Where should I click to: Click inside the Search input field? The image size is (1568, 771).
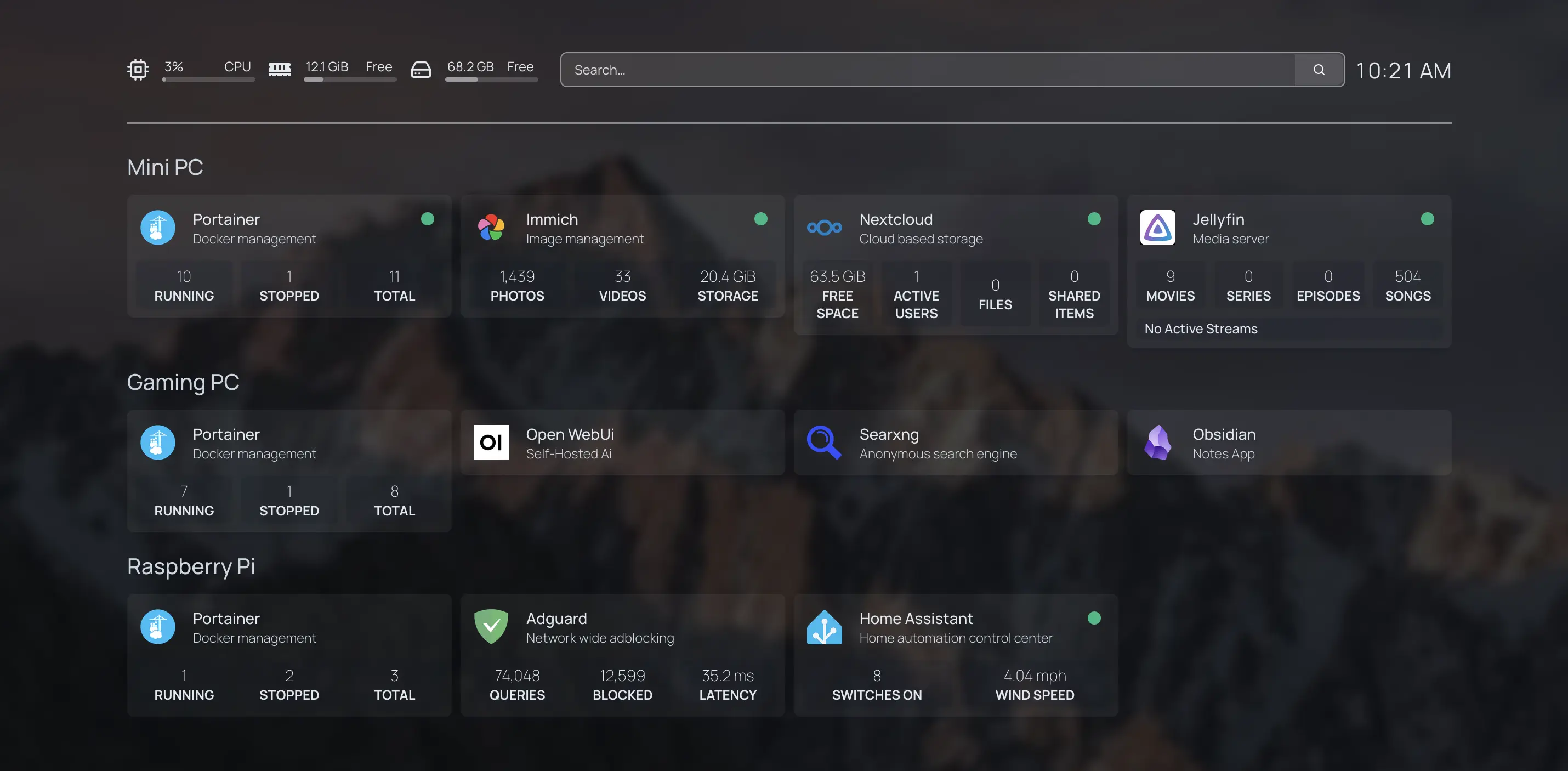click(925, 70)
